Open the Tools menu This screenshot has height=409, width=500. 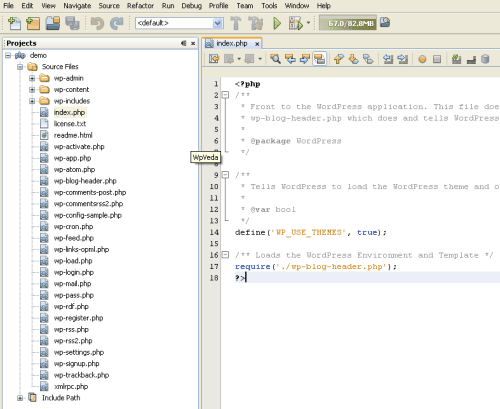(269, 6)
